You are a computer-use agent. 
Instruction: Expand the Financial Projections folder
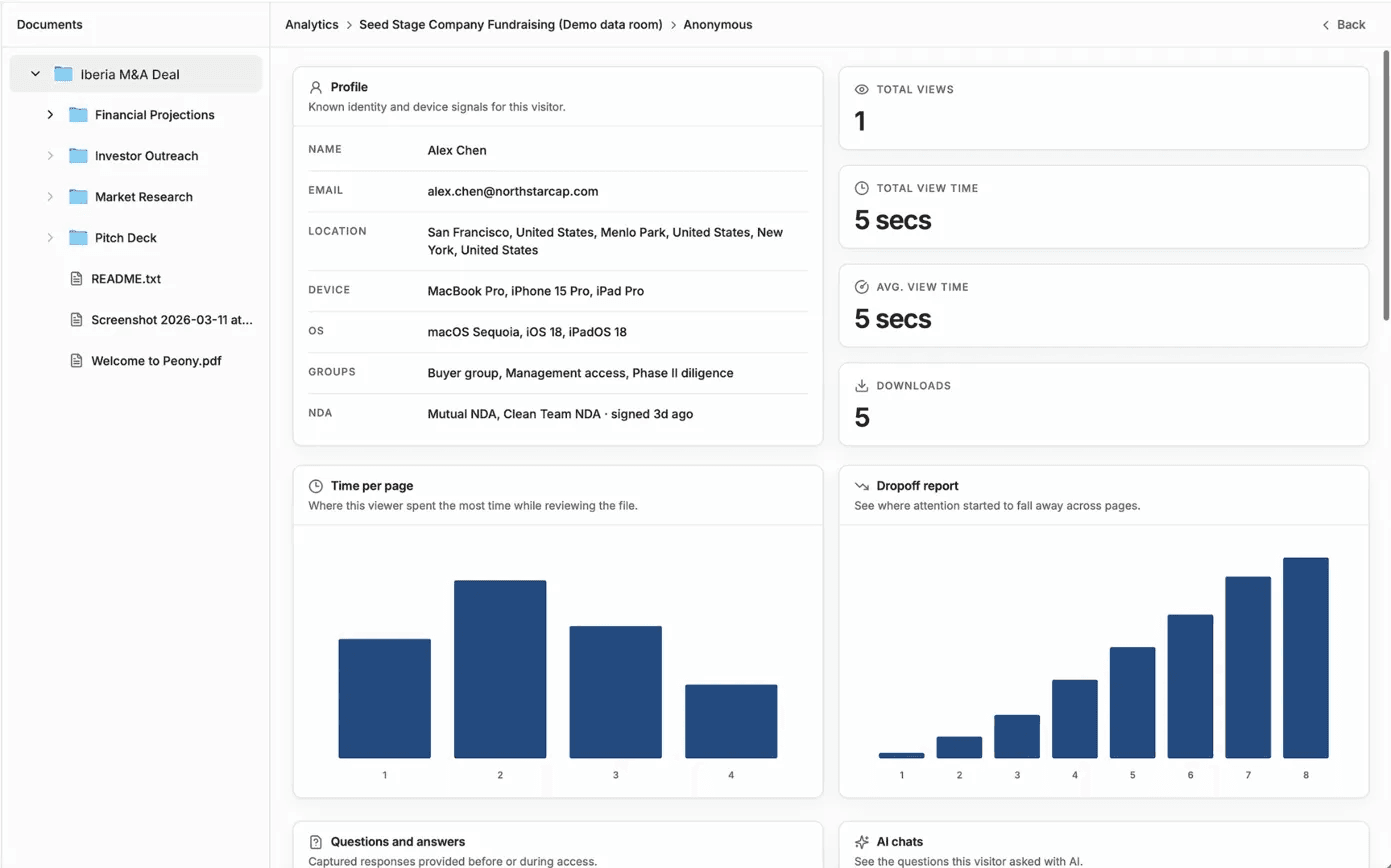tap(50, 114)
